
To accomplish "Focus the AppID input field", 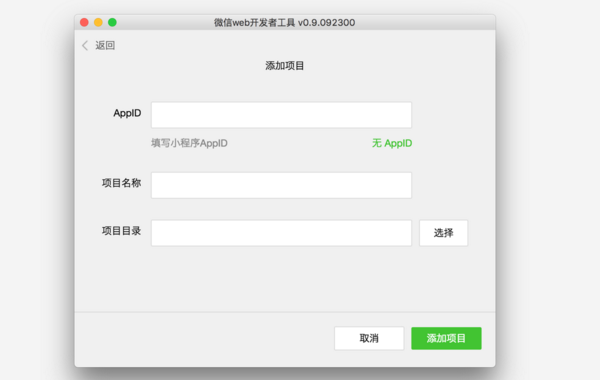I will 281,115.
